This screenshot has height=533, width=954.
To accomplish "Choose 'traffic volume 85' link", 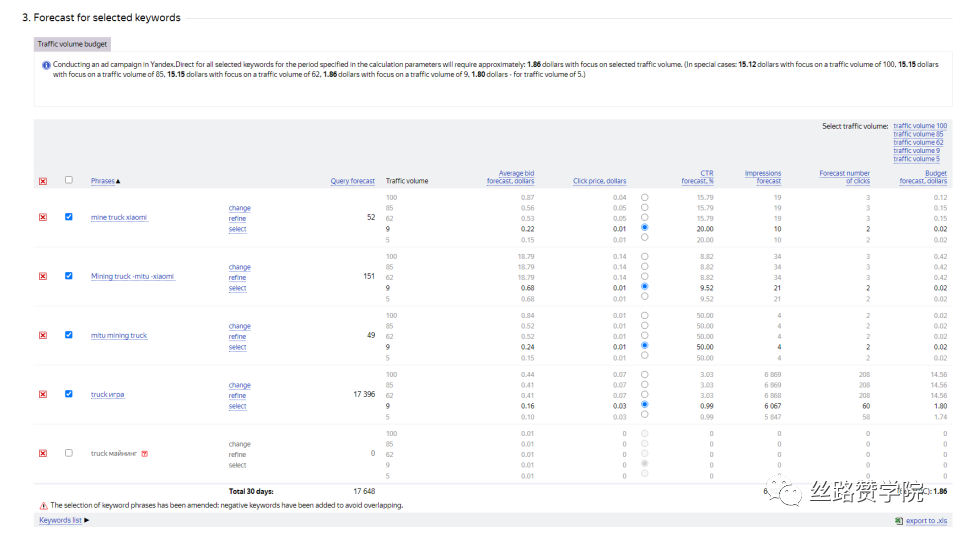I will click(918, 134).
